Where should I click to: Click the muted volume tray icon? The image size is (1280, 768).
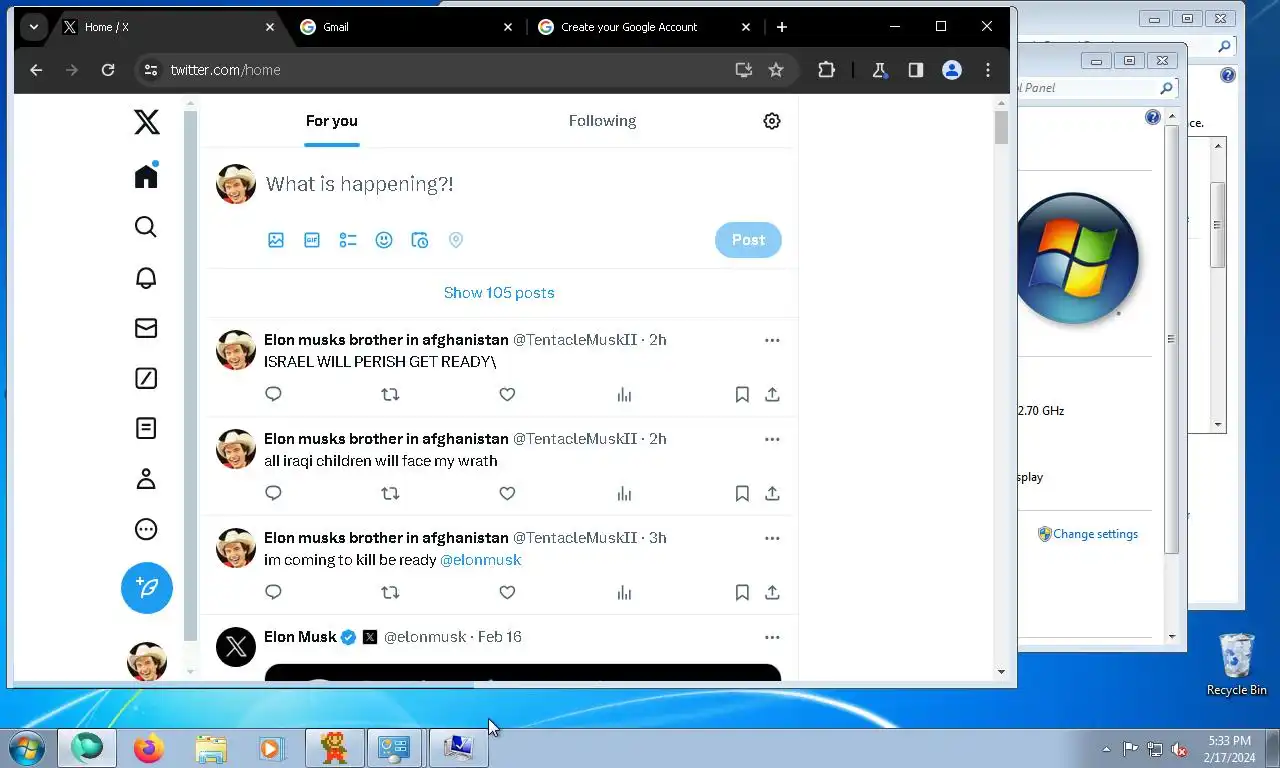tap(1180, 749)
